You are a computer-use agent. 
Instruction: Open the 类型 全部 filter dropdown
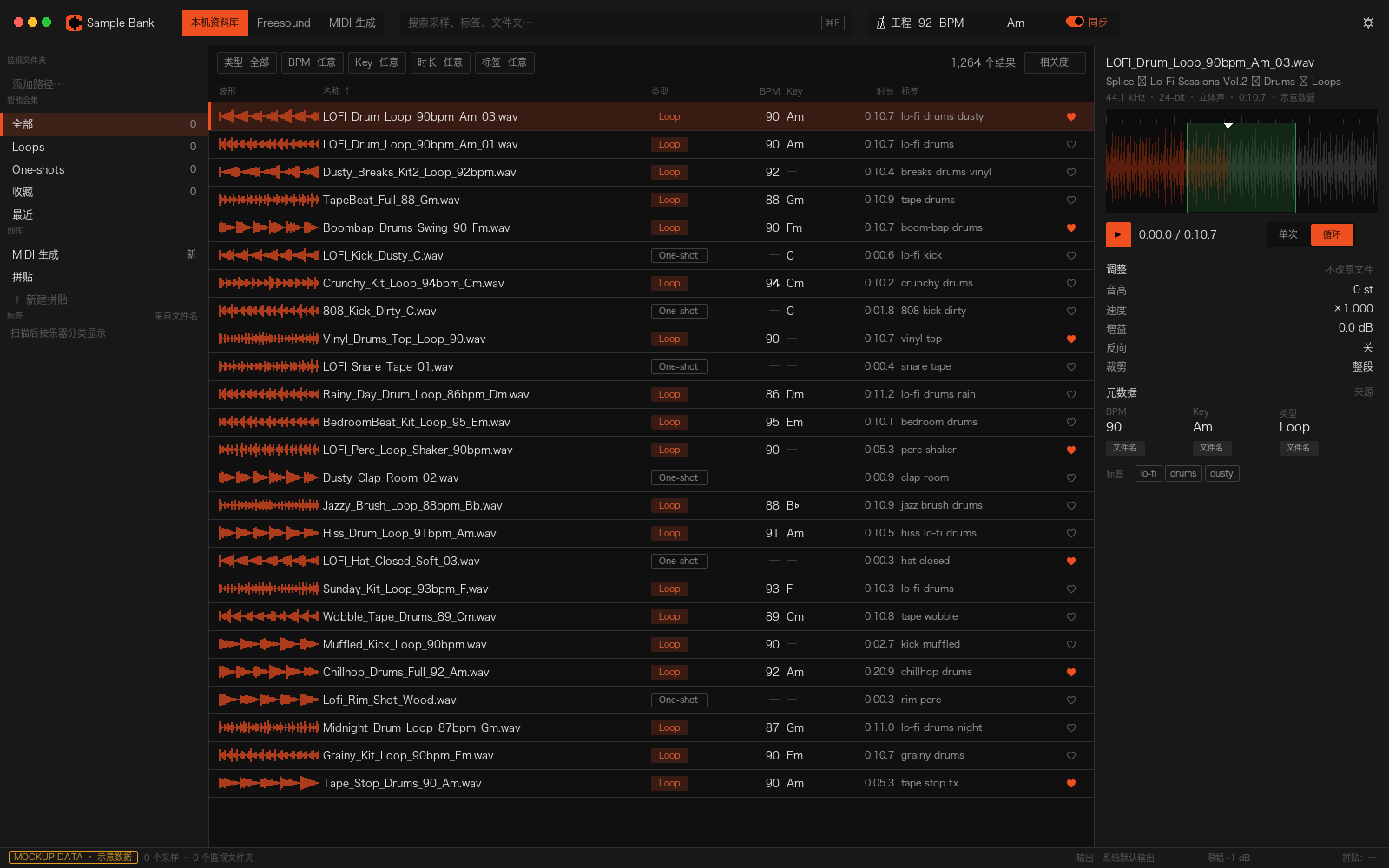(247, 62)
